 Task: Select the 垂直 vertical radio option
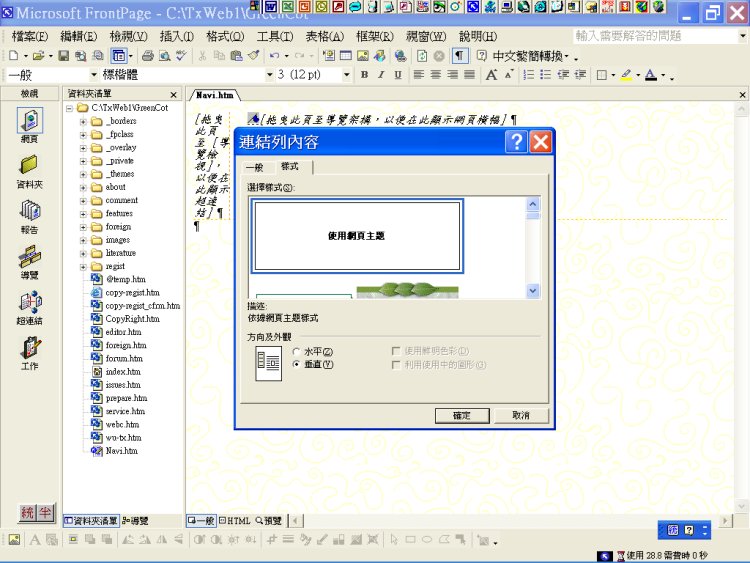coord(296,364)
